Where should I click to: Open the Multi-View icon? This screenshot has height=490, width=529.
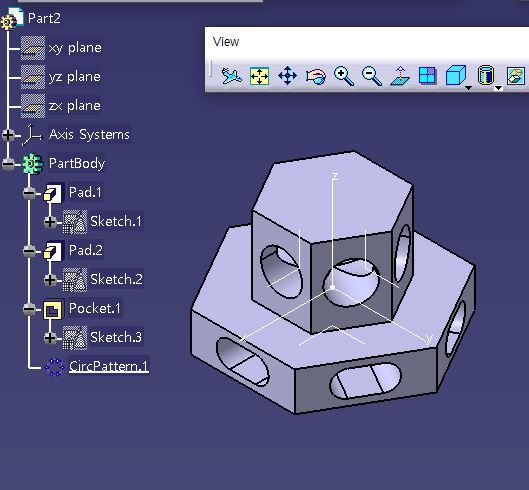427,75
